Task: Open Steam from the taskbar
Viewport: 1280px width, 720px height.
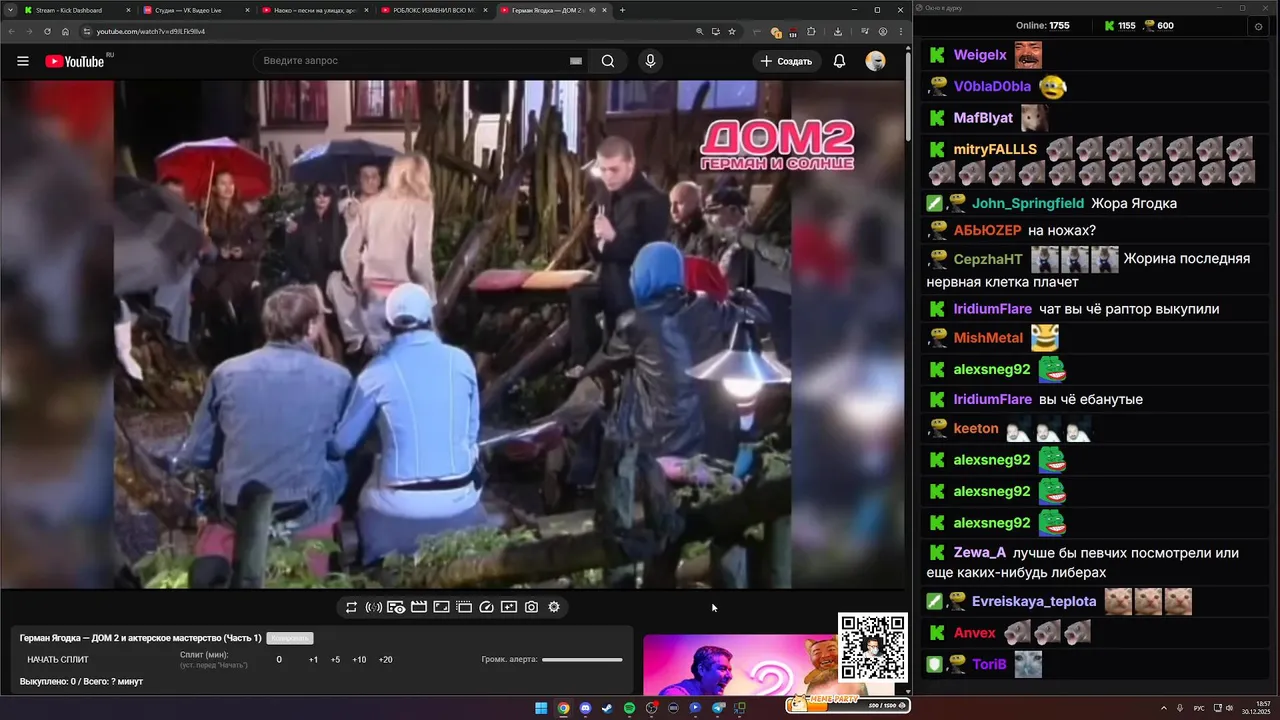Action: (607, 708)
